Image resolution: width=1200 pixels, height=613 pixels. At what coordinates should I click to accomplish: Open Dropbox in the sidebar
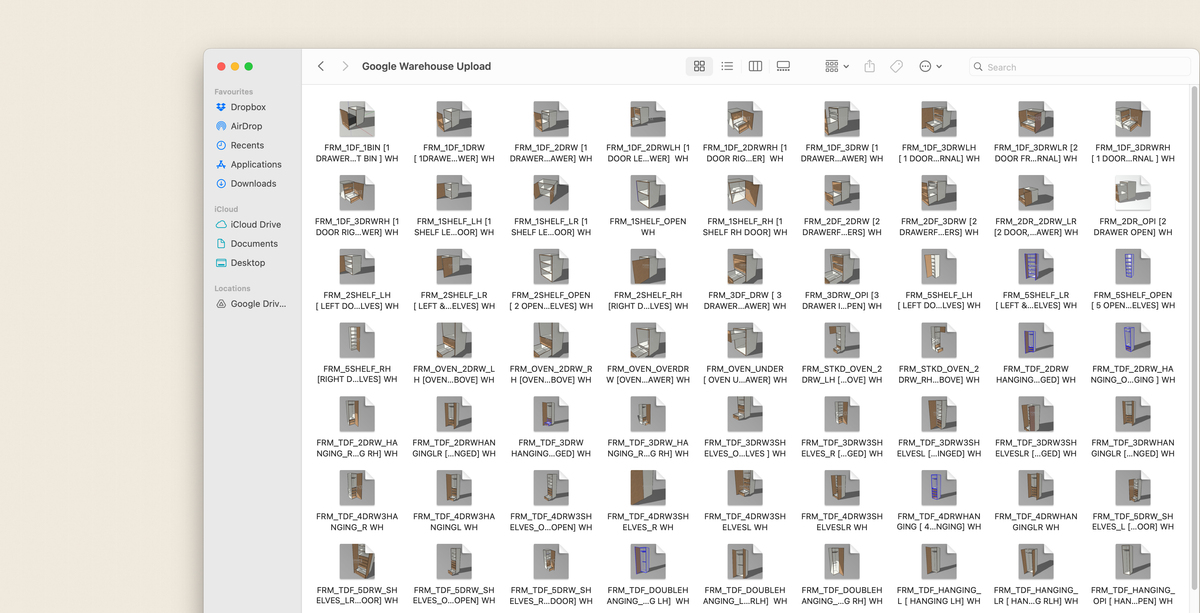pos(248,107)
